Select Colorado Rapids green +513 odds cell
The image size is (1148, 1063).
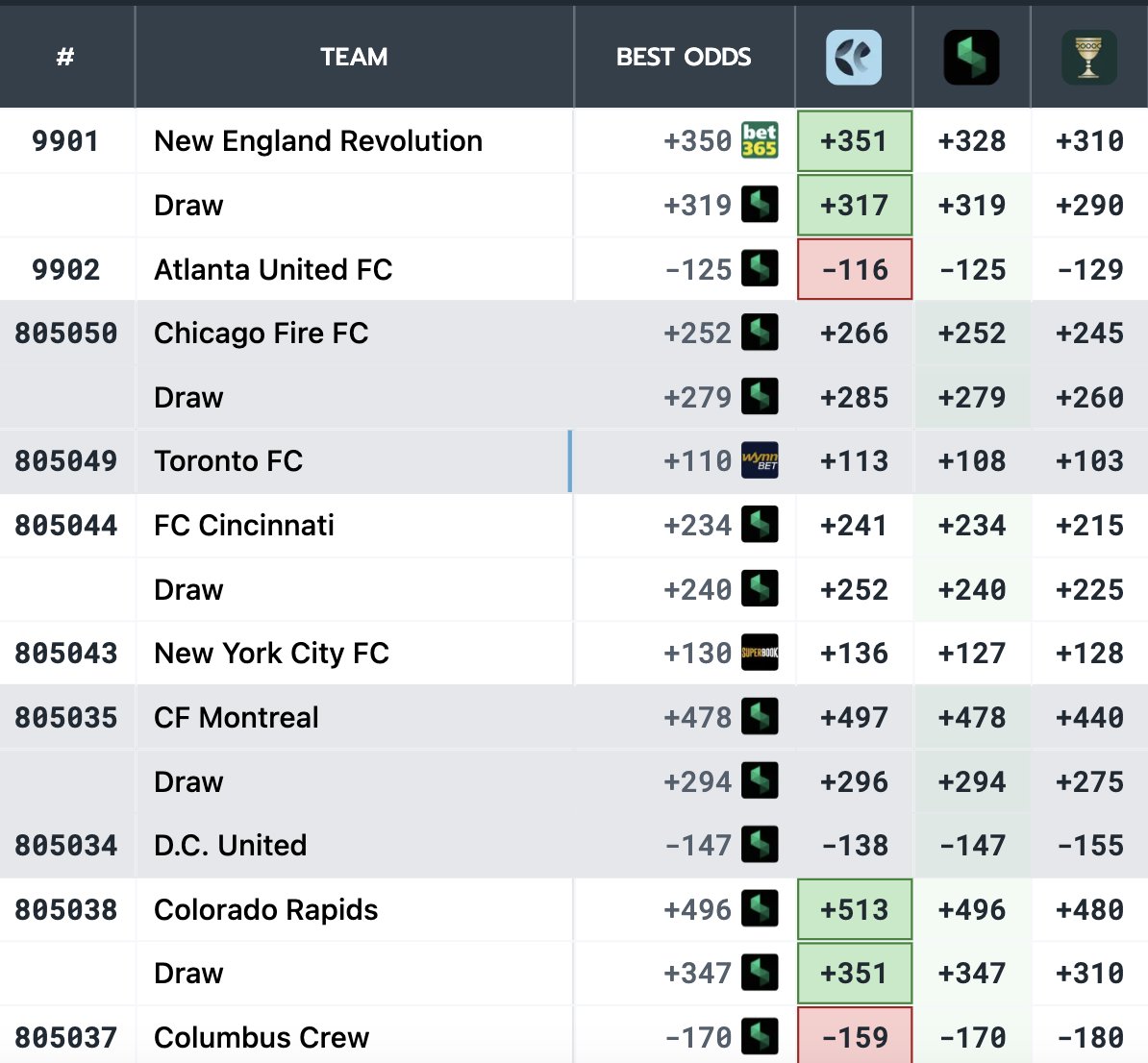855,909
